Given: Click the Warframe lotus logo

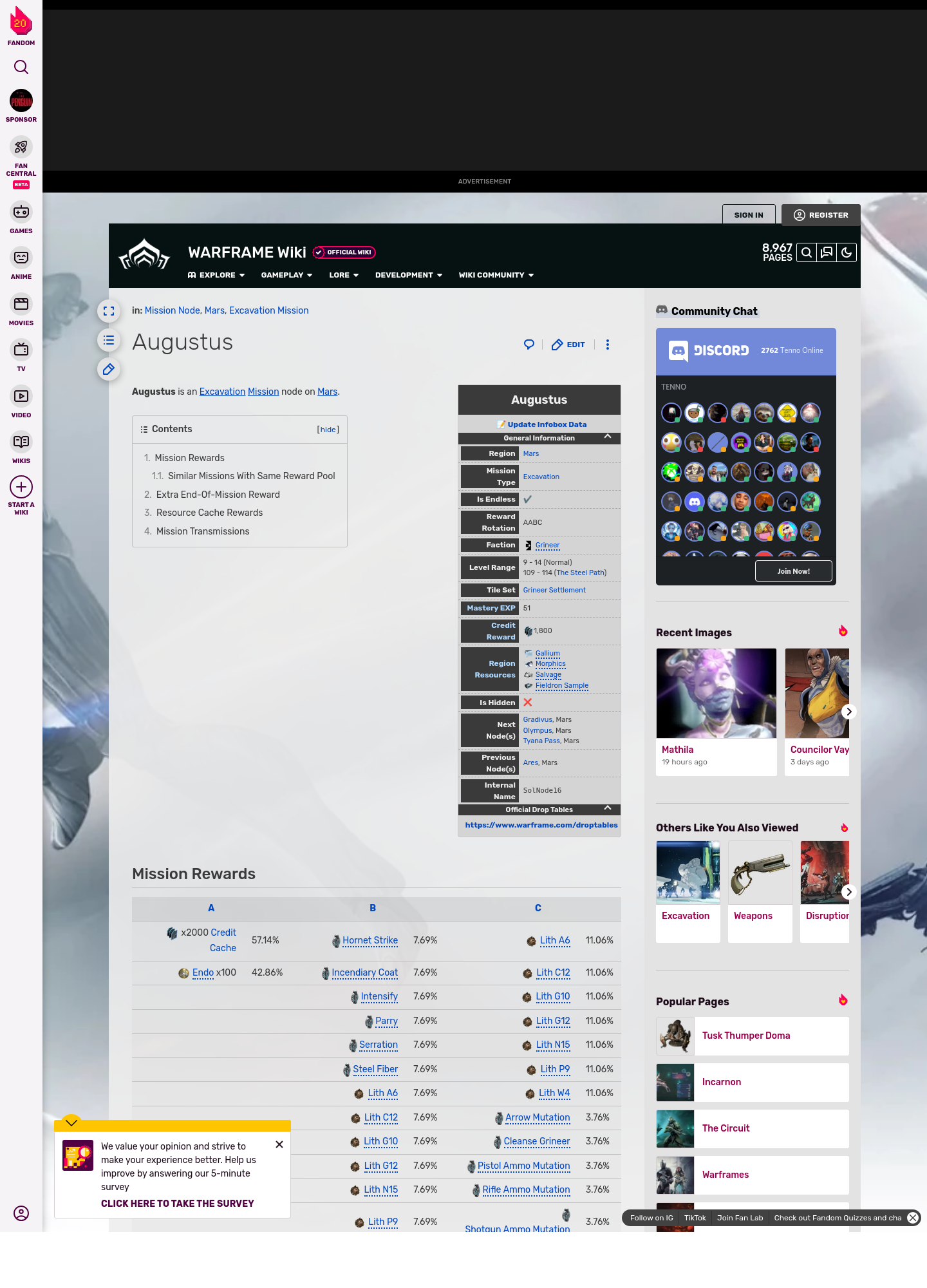Looking at the screenshot, I should point(144,255).
